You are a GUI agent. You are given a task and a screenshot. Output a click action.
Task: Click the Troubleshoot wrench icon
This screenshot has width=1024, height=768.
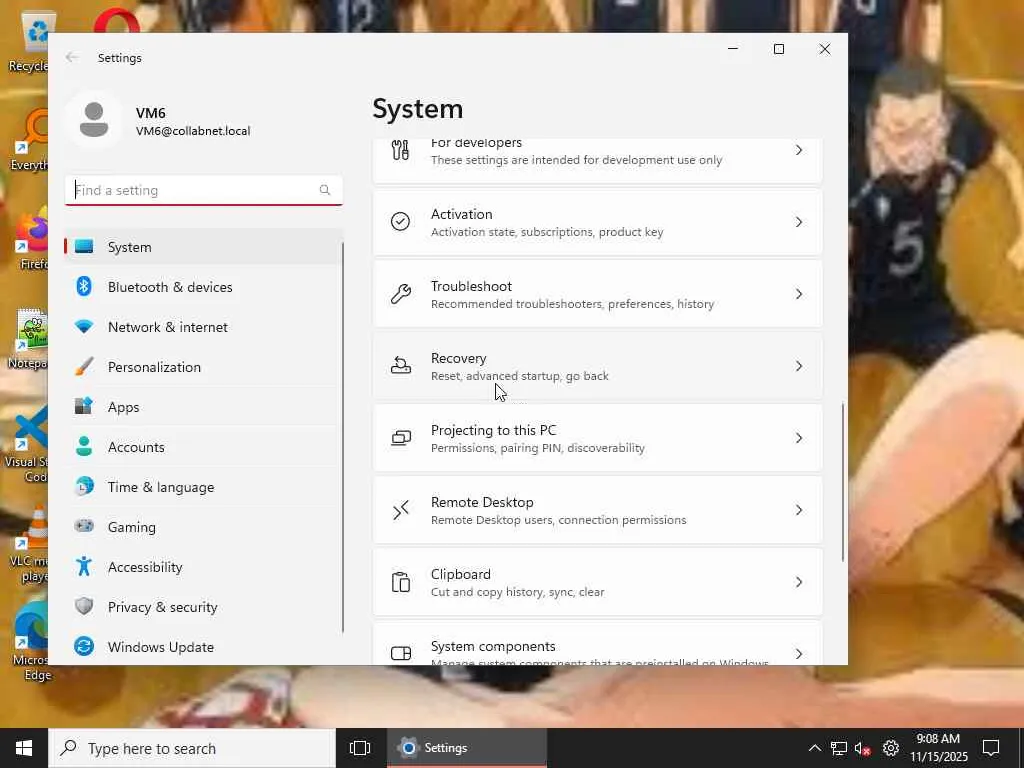(x=400, y=294)
